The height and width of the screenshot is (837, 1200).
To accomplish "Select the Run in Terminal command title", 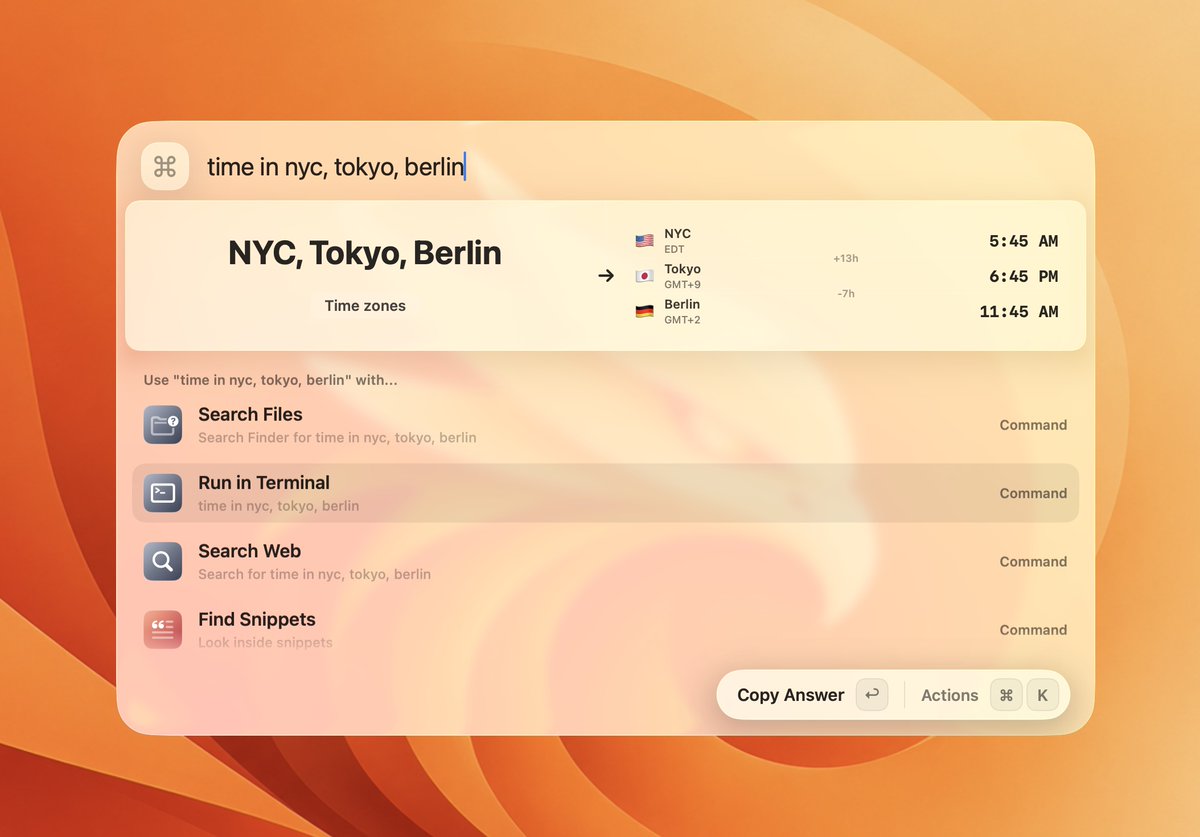I will 264,482.
